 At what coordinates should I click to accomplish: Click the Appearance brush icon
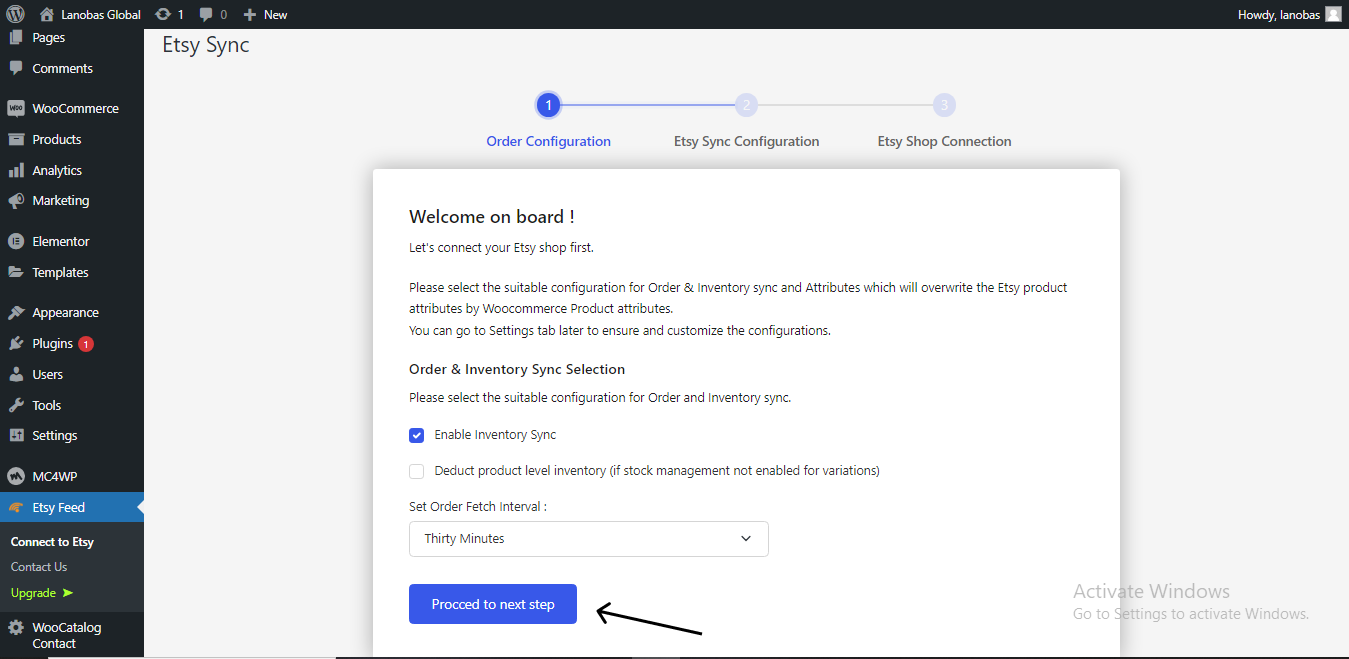[16, 312]
